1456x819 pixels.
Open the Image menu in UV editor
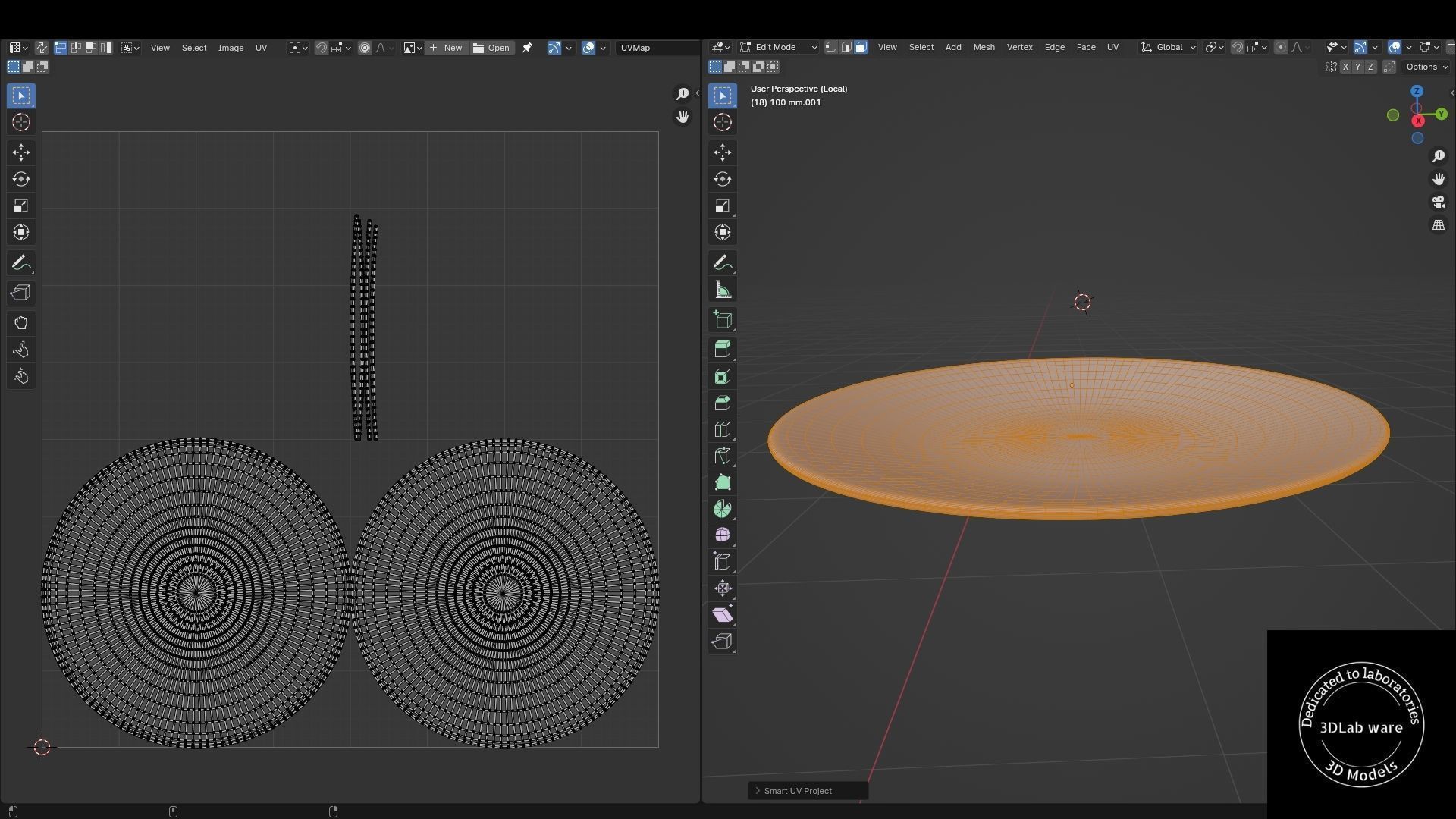(x=231, y=48)
